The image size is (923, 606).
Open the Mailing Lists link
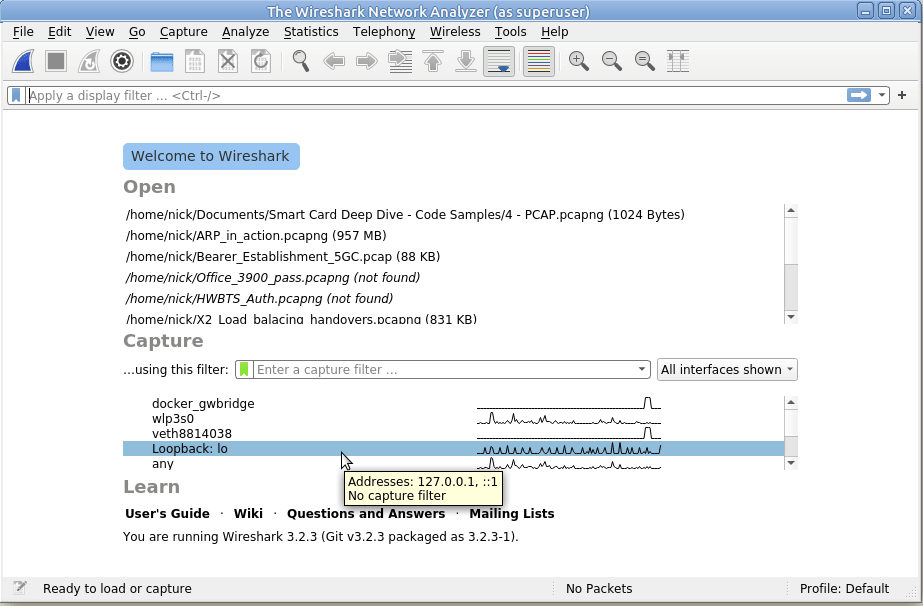pyautogui.click(x=512, y=514)
